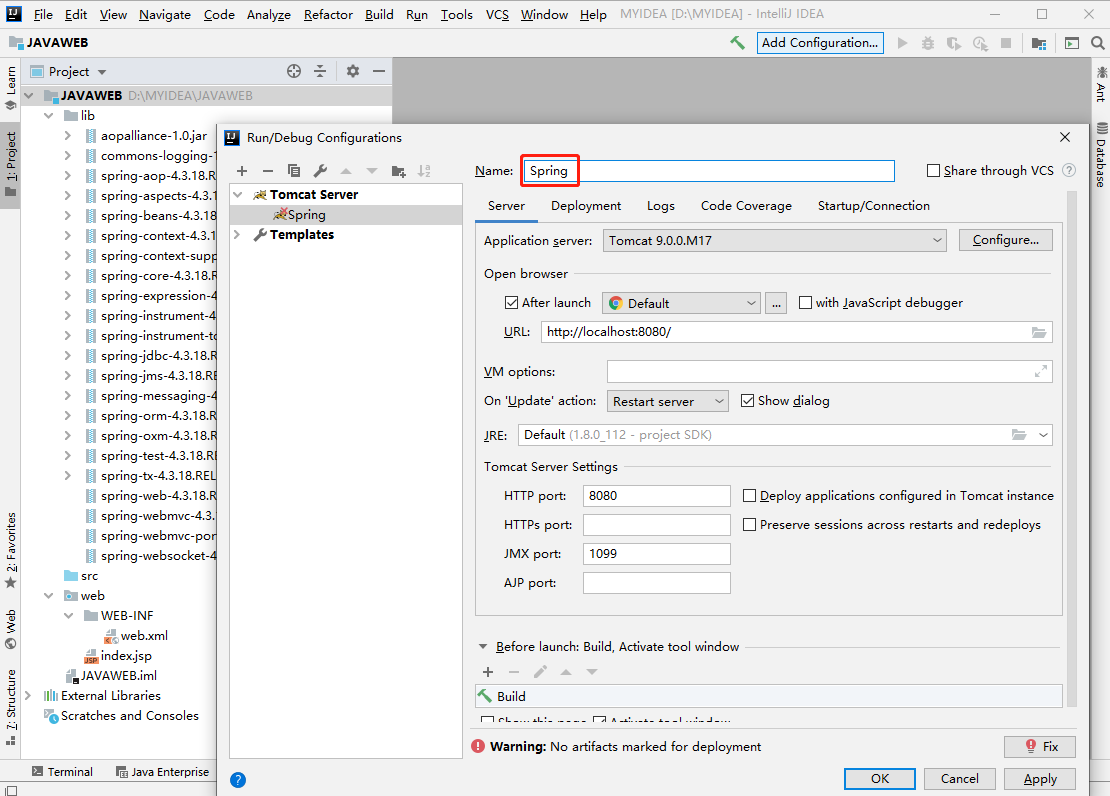Add Before launch task with plus icon
1110x796 pixels.
(x=488, y=671)
